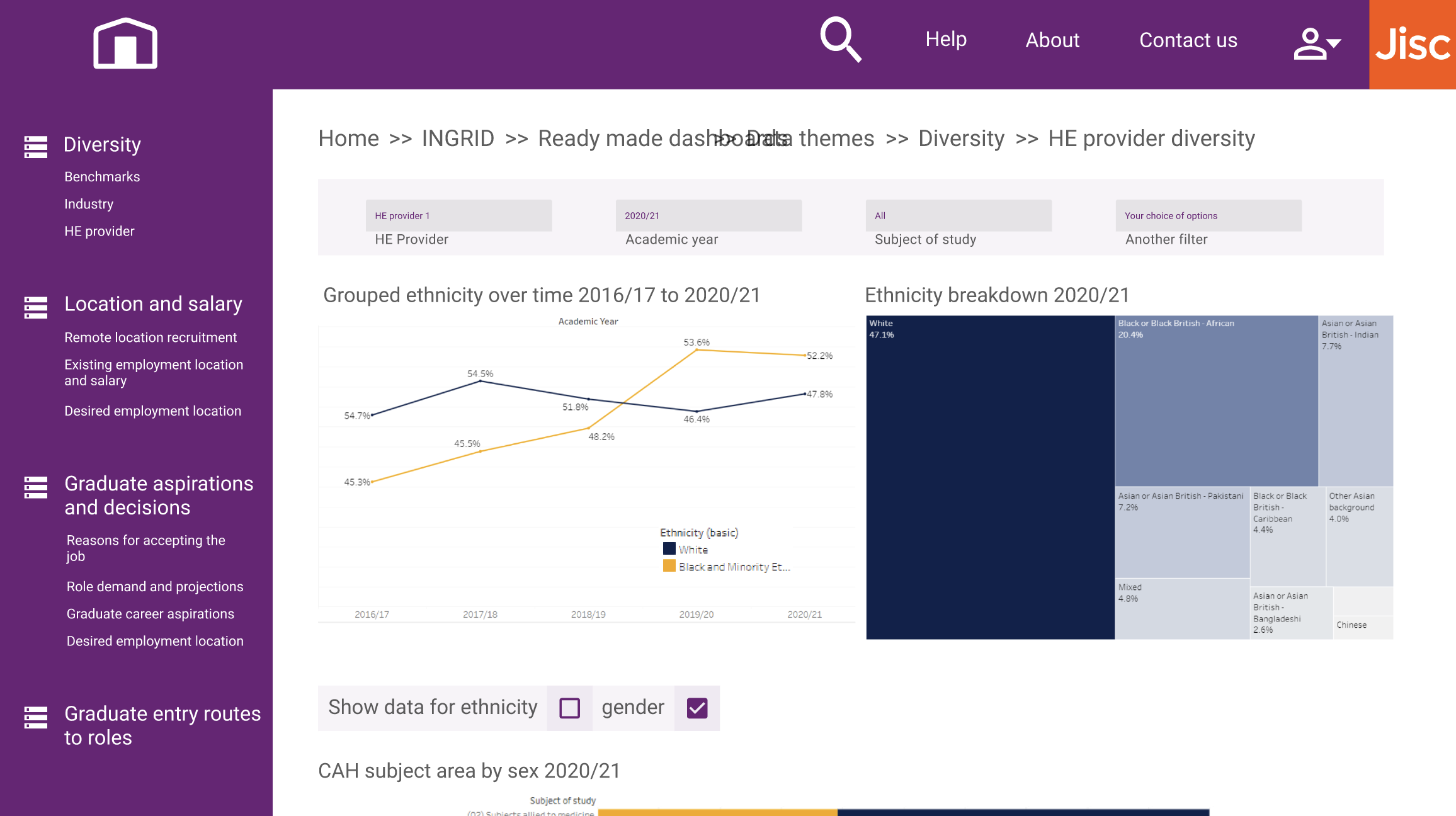1456x816 pixels.
Task: Click Graduate entry routes list icon
Action: (x=36, y=717)
